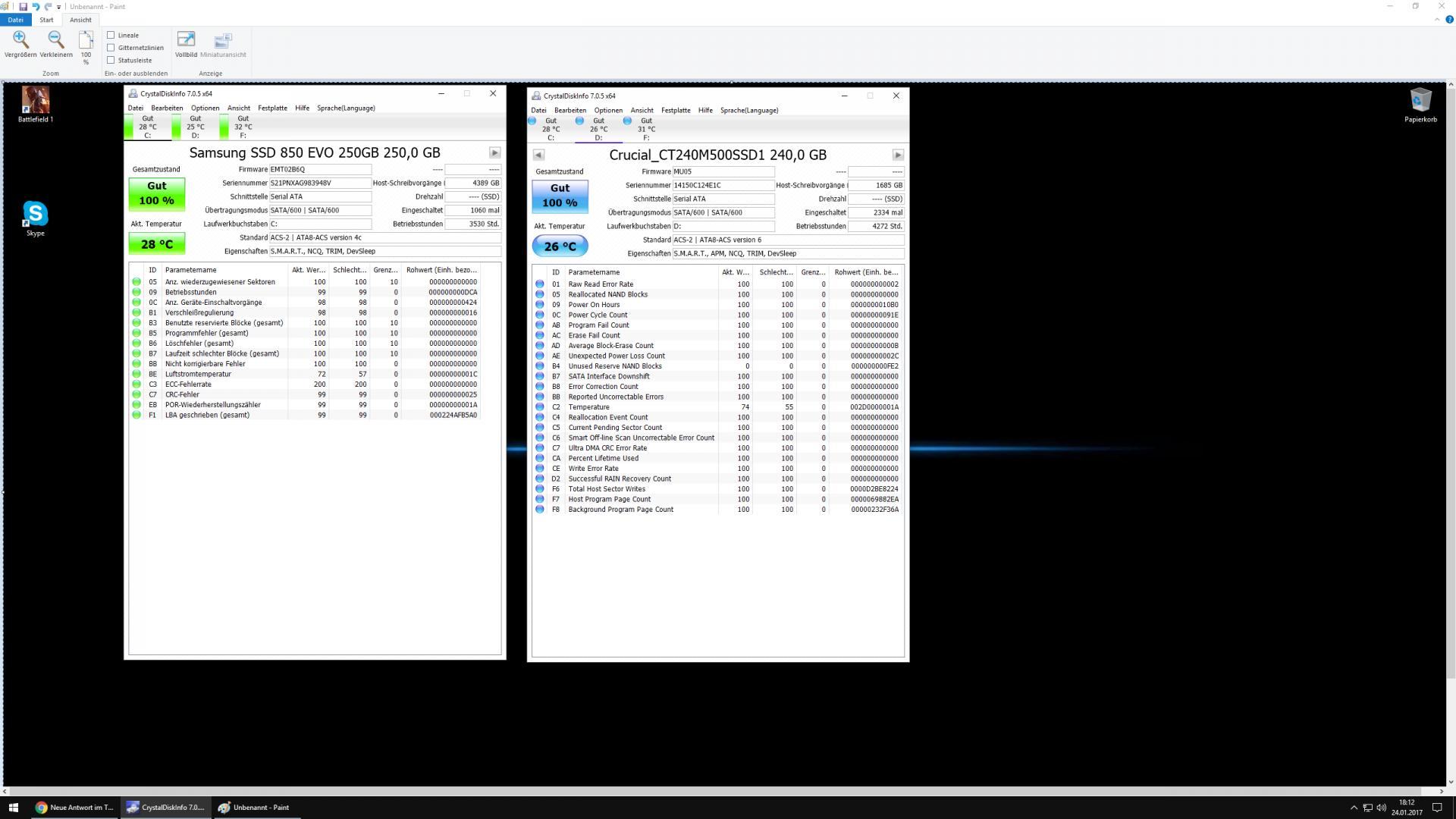Enable the Lineale checkbox
Image resolution: width=1456 pixels, height=819 pixels.
(111, 35)
